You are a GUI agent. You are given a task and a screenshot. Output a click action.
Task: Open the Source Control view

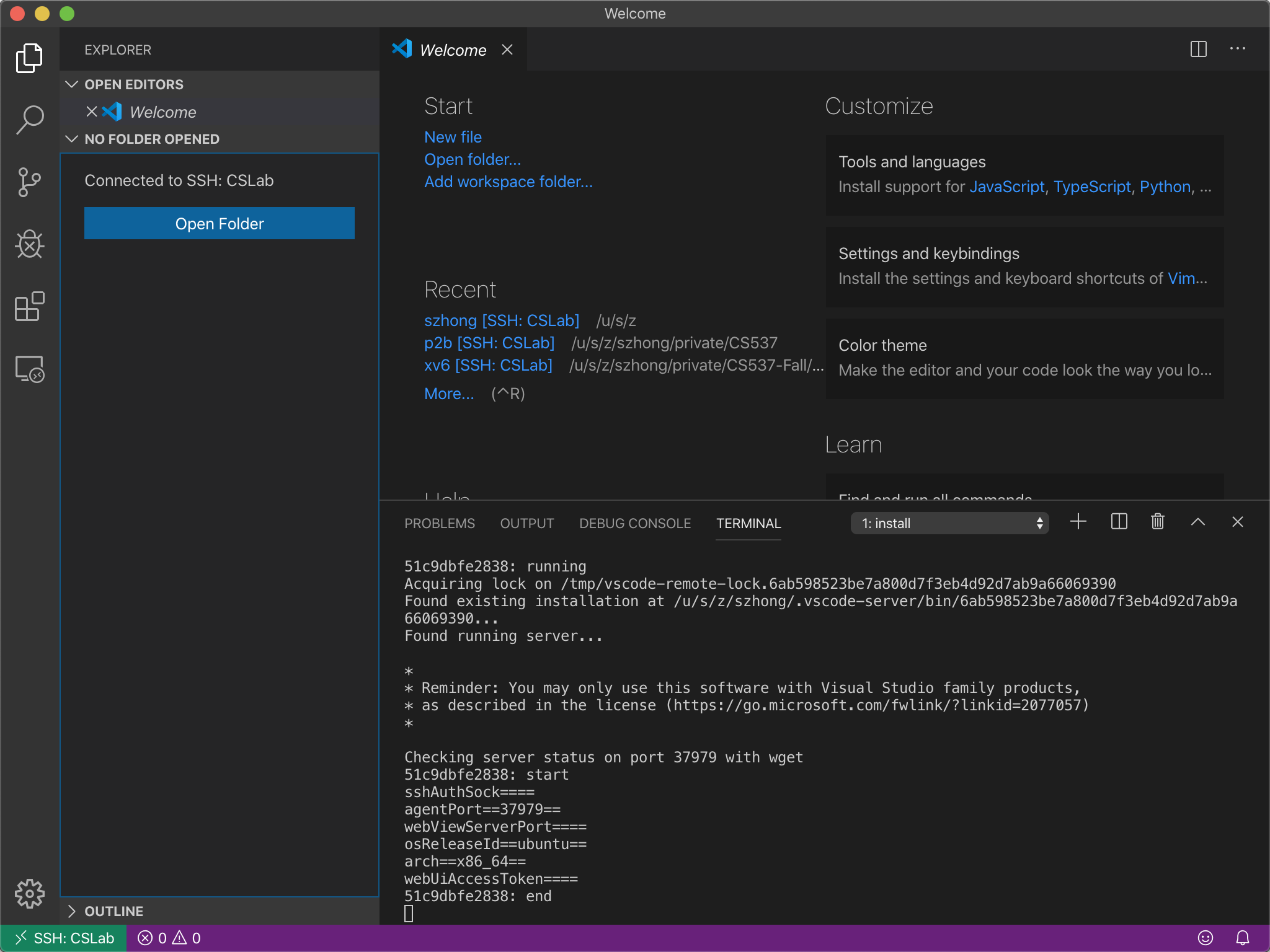29,182
